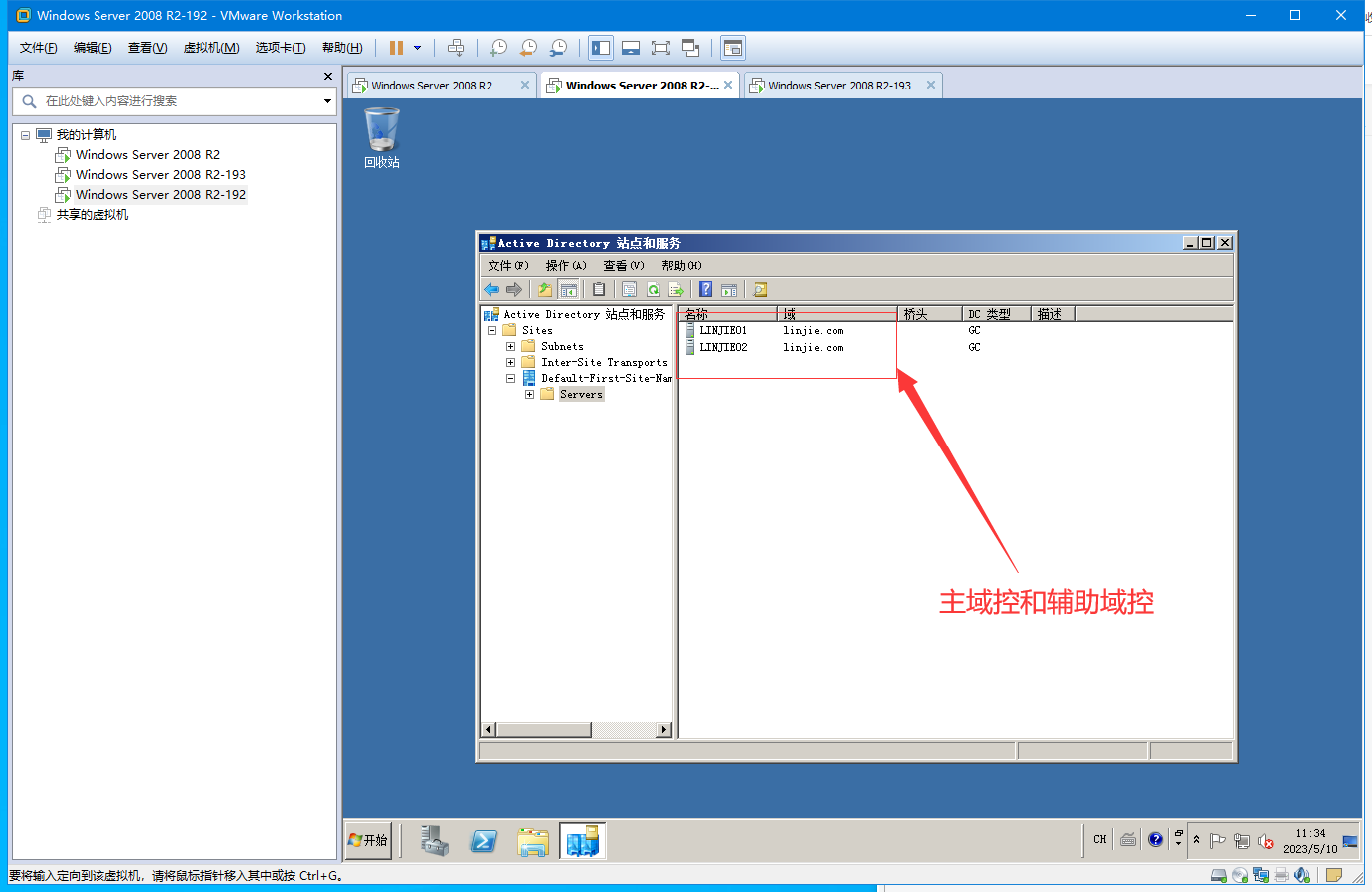1372x892 pixels.
Task: Select Windows Server 2008 R2-193 in library
Action: [160, 175]
